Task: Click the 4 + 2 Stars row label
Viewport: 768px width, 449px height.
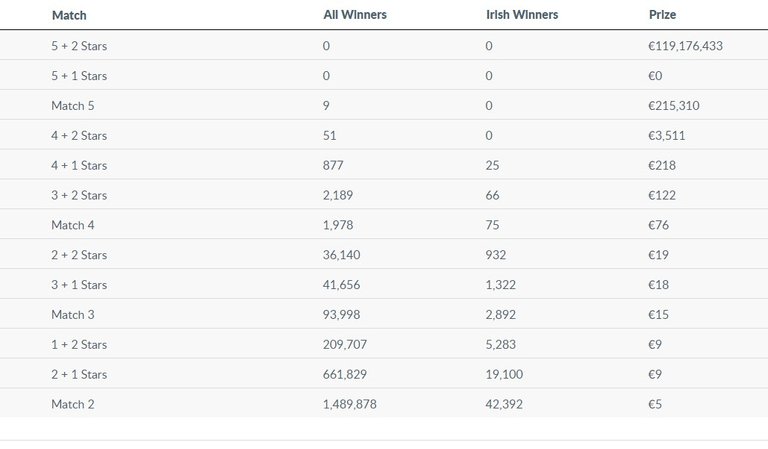Action: pos(79,135)
